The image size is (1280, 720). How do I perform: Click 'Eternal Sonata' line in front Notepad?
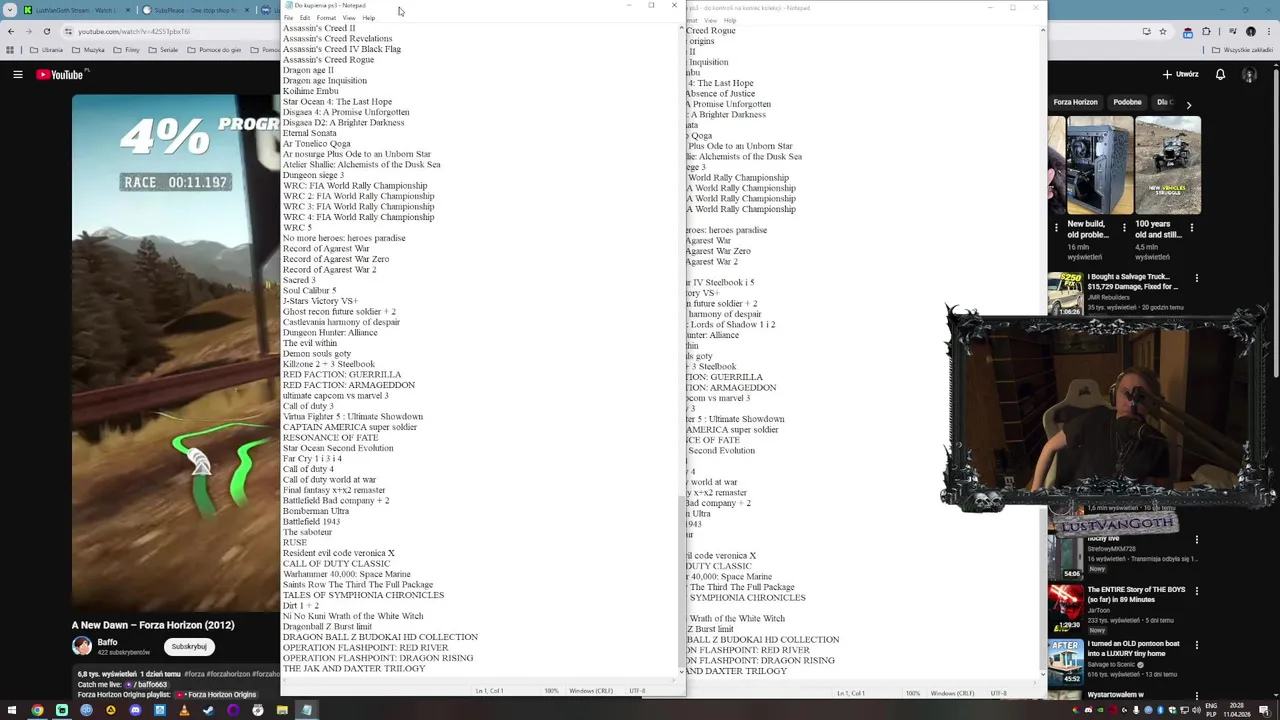(x=309, y=133)
